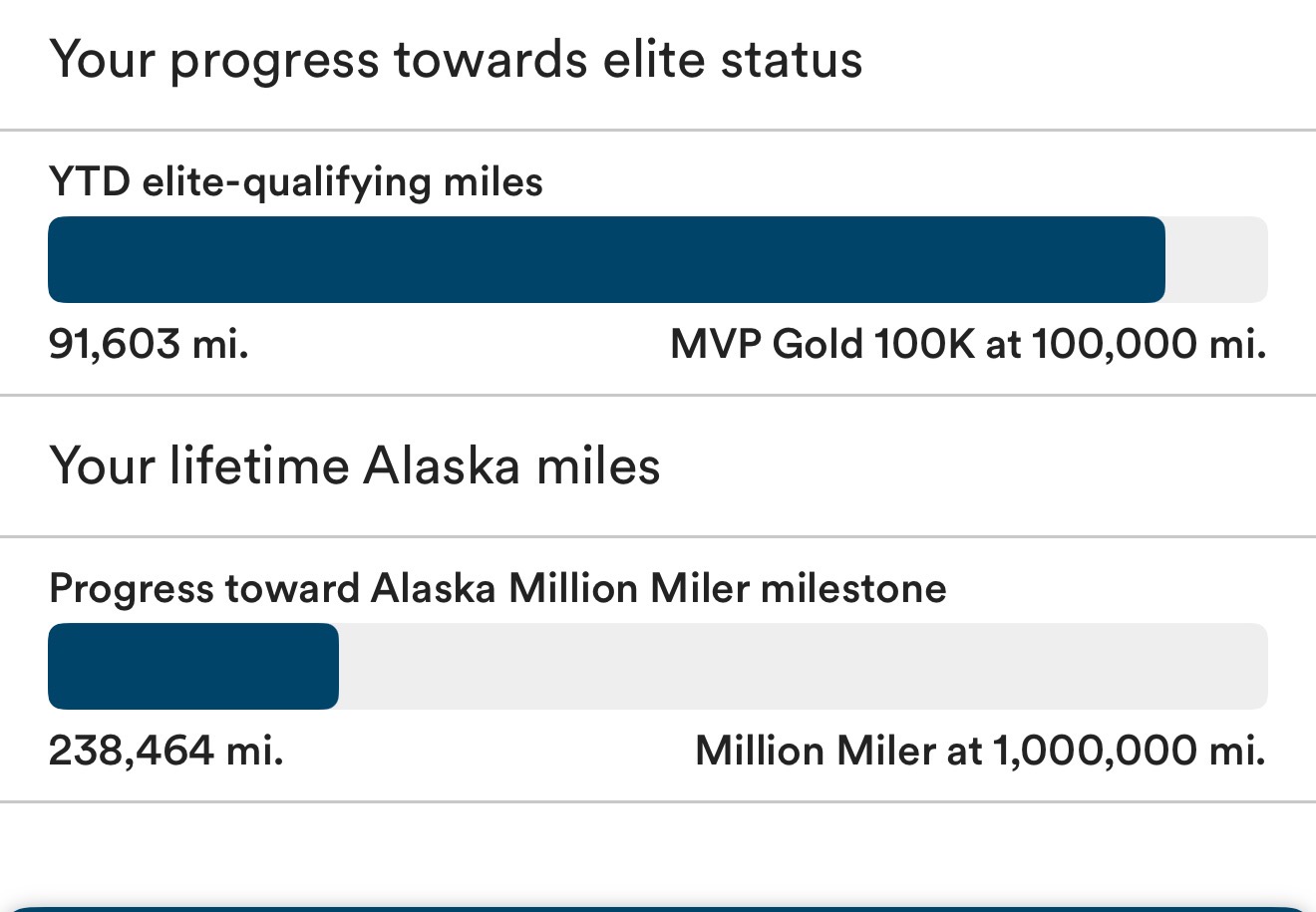Click the filled part of the YTD miles bar
The image size is (1316, 912).
click(x=606, y=259)
